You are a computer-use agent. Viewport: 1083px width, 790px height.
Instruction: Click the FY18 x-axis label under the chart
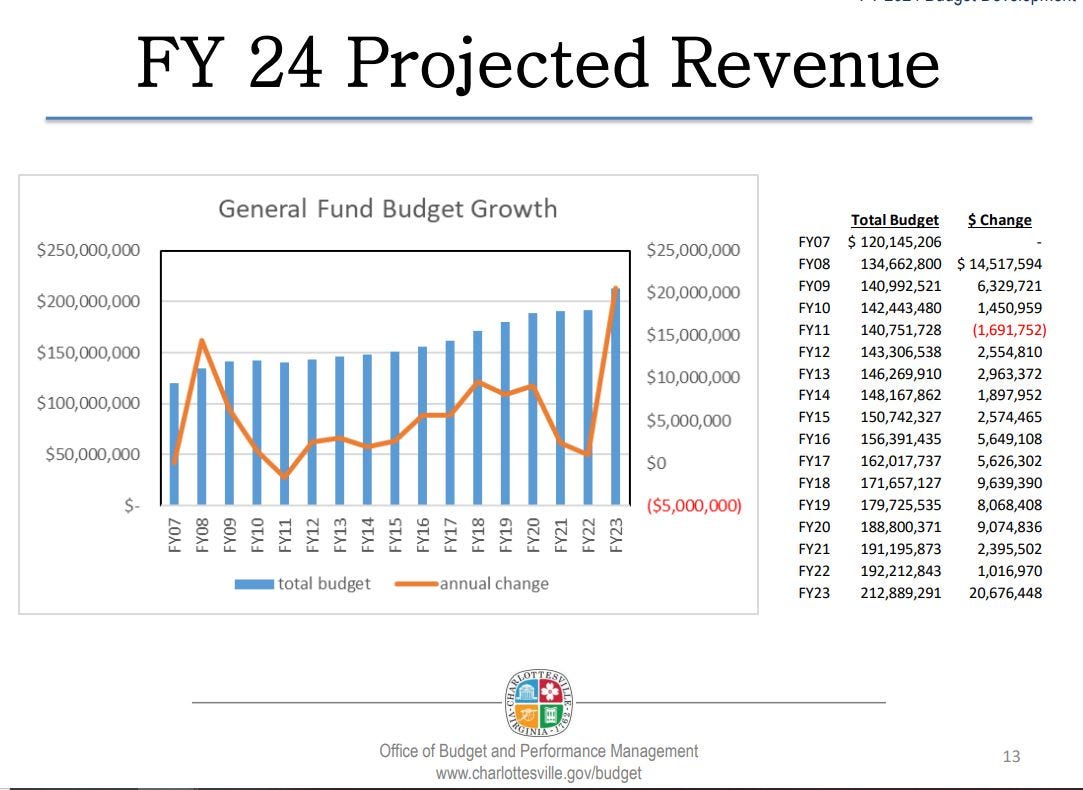477,536
